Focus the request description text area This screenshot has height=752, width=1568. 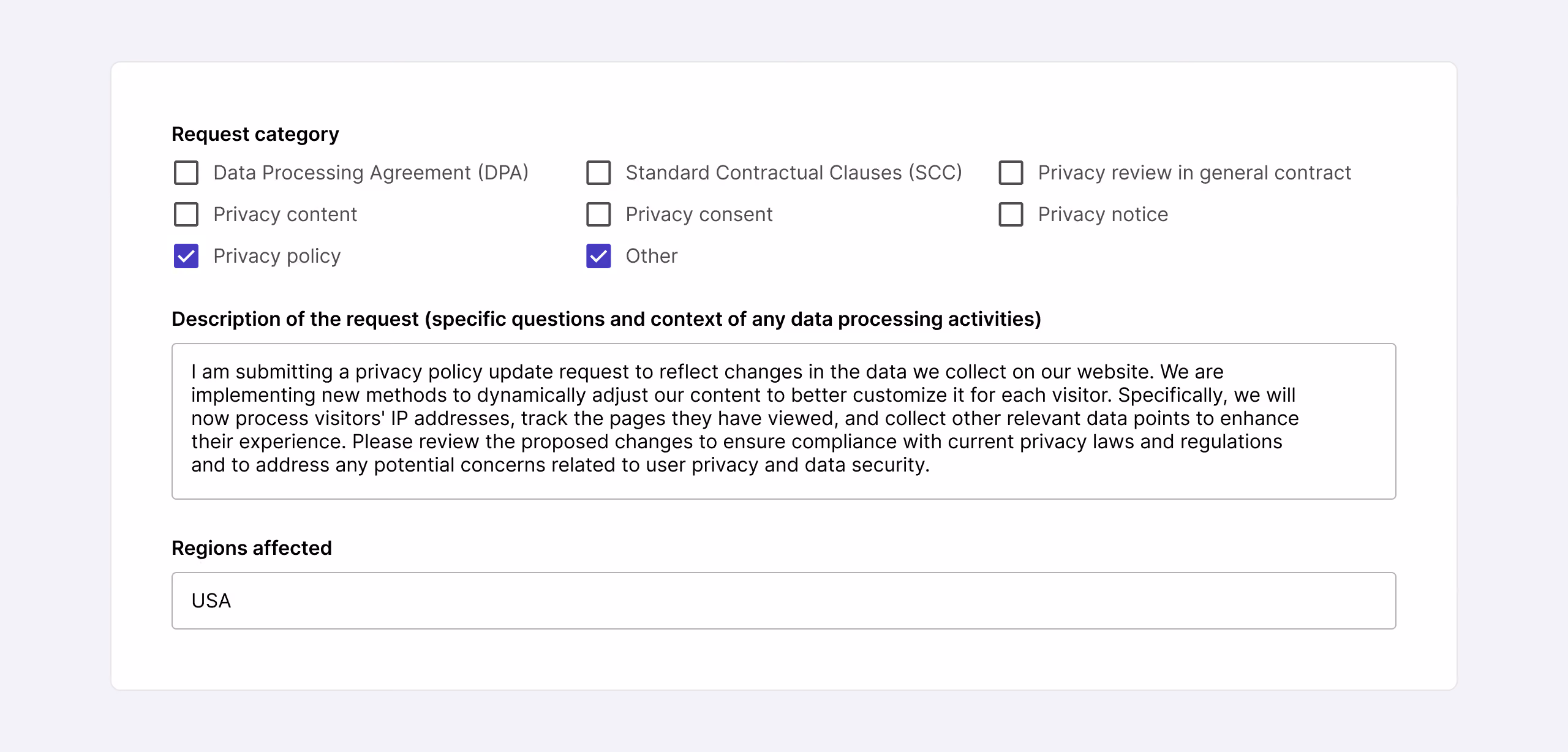[784, 421]
